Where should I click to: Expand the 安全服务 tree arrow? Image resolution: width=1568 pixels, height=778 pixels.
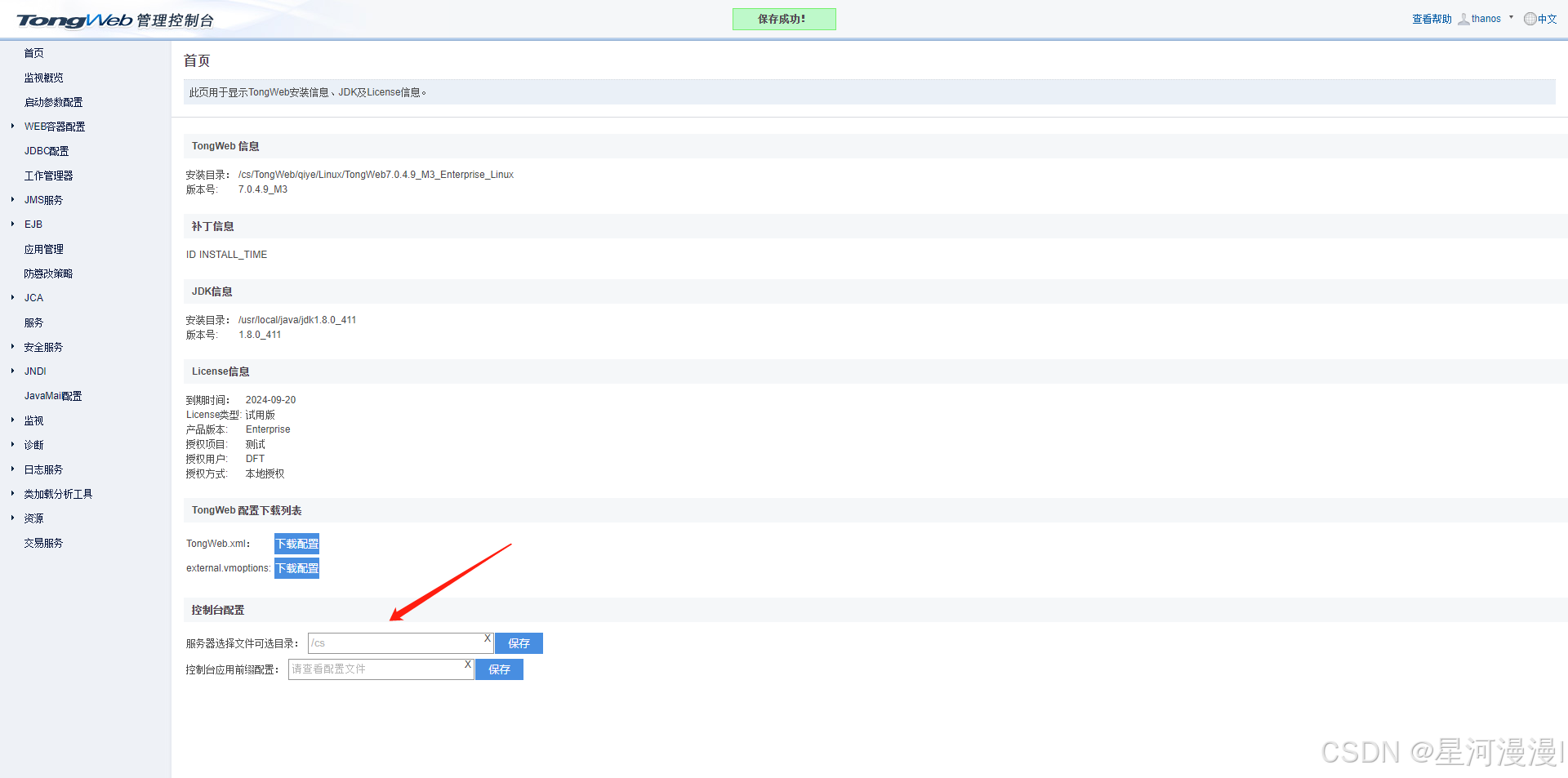click(x=12, y=346)
